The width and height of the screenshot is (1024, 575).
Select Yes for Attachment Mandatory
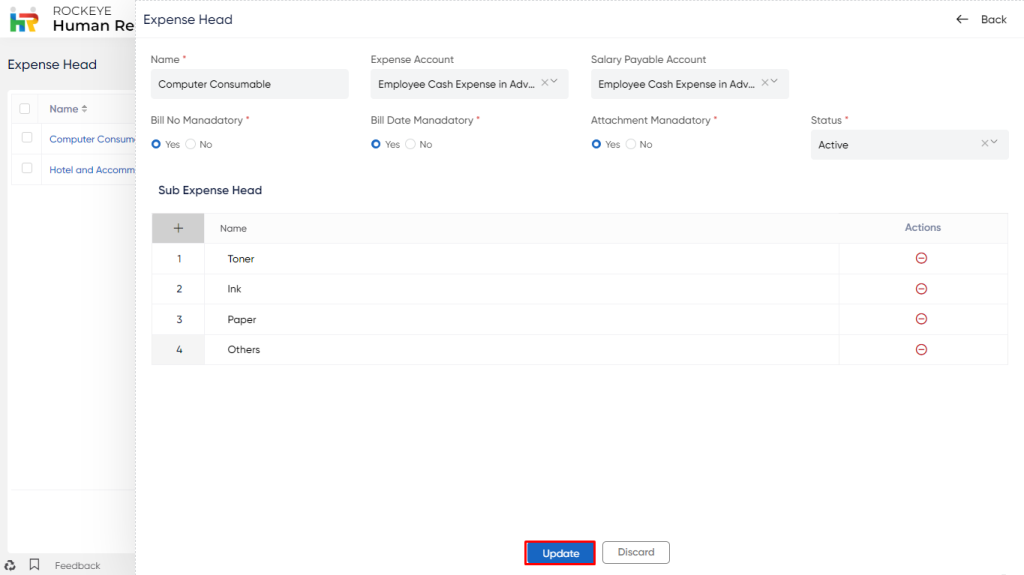pos(596,144)
